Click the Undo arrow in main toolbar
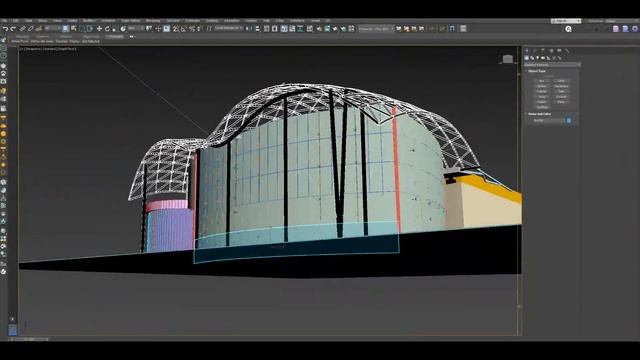 click(5, 29)
